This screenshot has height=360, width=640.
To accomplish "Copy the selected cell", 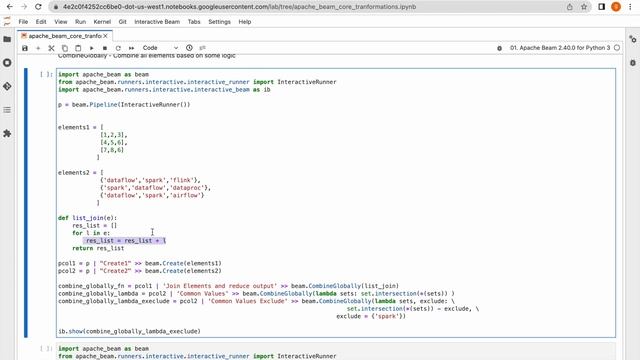I will click(64, 48).
